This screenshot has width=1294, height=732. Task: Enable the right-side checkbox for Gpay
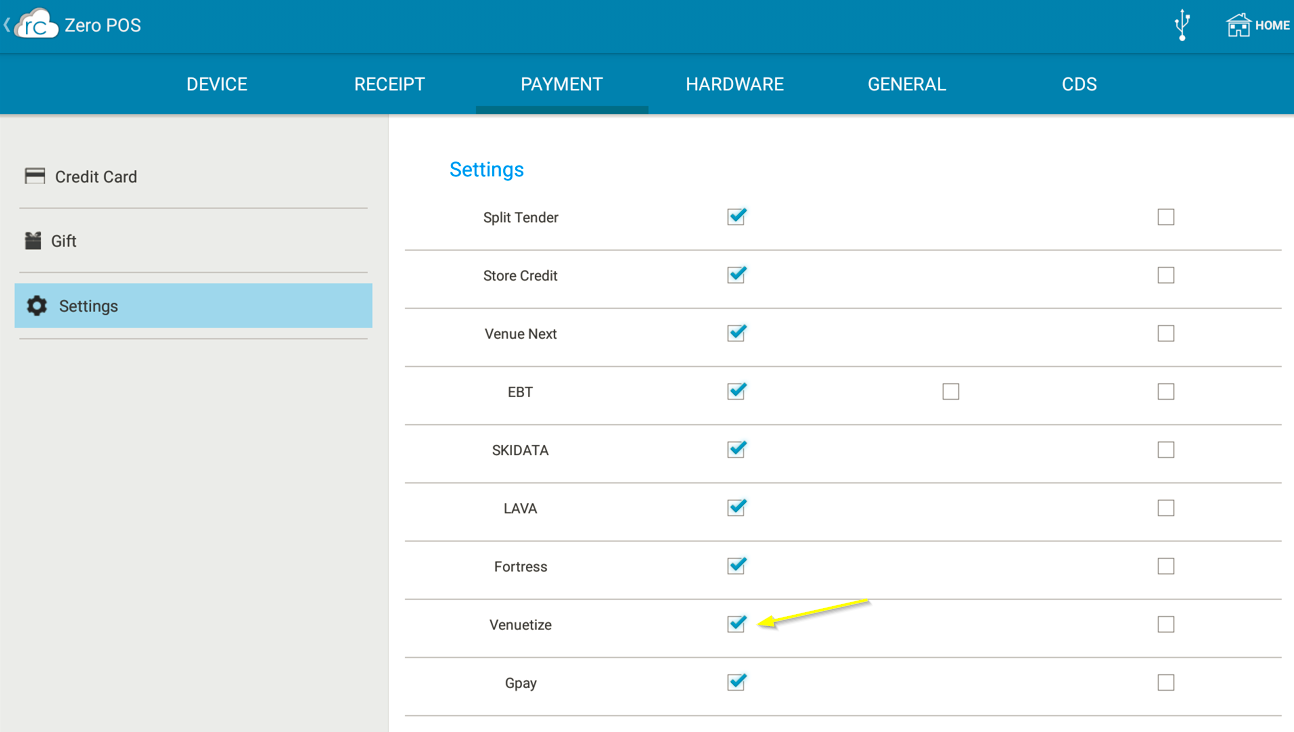[x=1166, y=683]
